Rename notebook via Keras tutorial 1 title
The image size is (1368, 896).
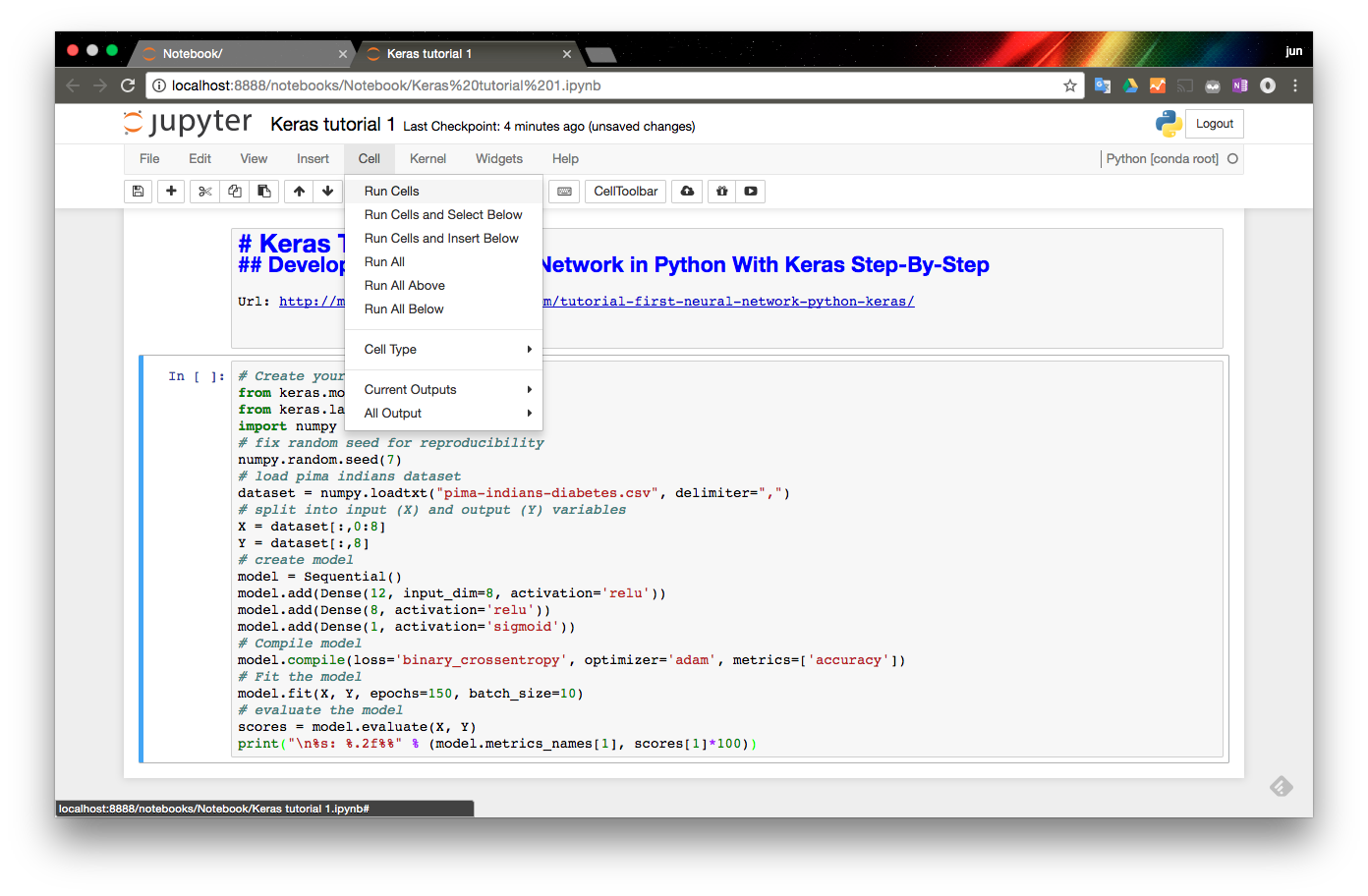[x=332, y=125]
